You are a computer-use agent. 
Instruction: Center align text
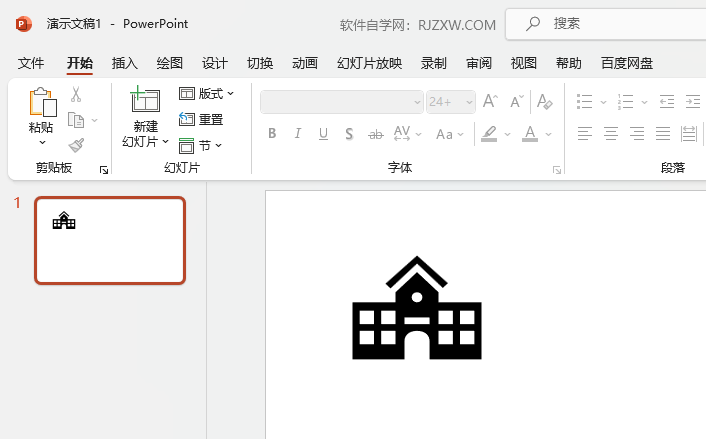tap(611, 134)
